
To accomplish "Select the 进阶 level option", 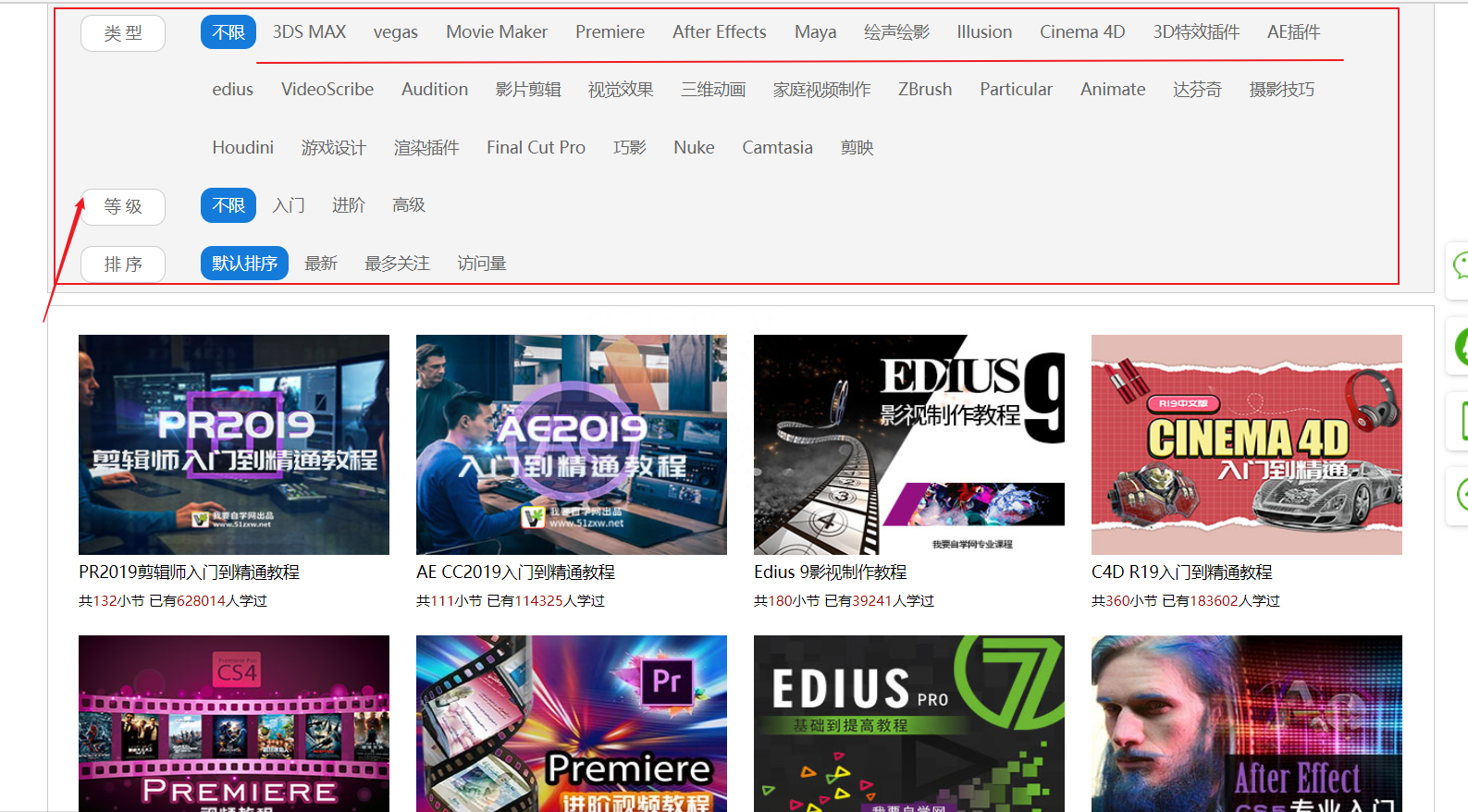I will (x=349, y=205).
